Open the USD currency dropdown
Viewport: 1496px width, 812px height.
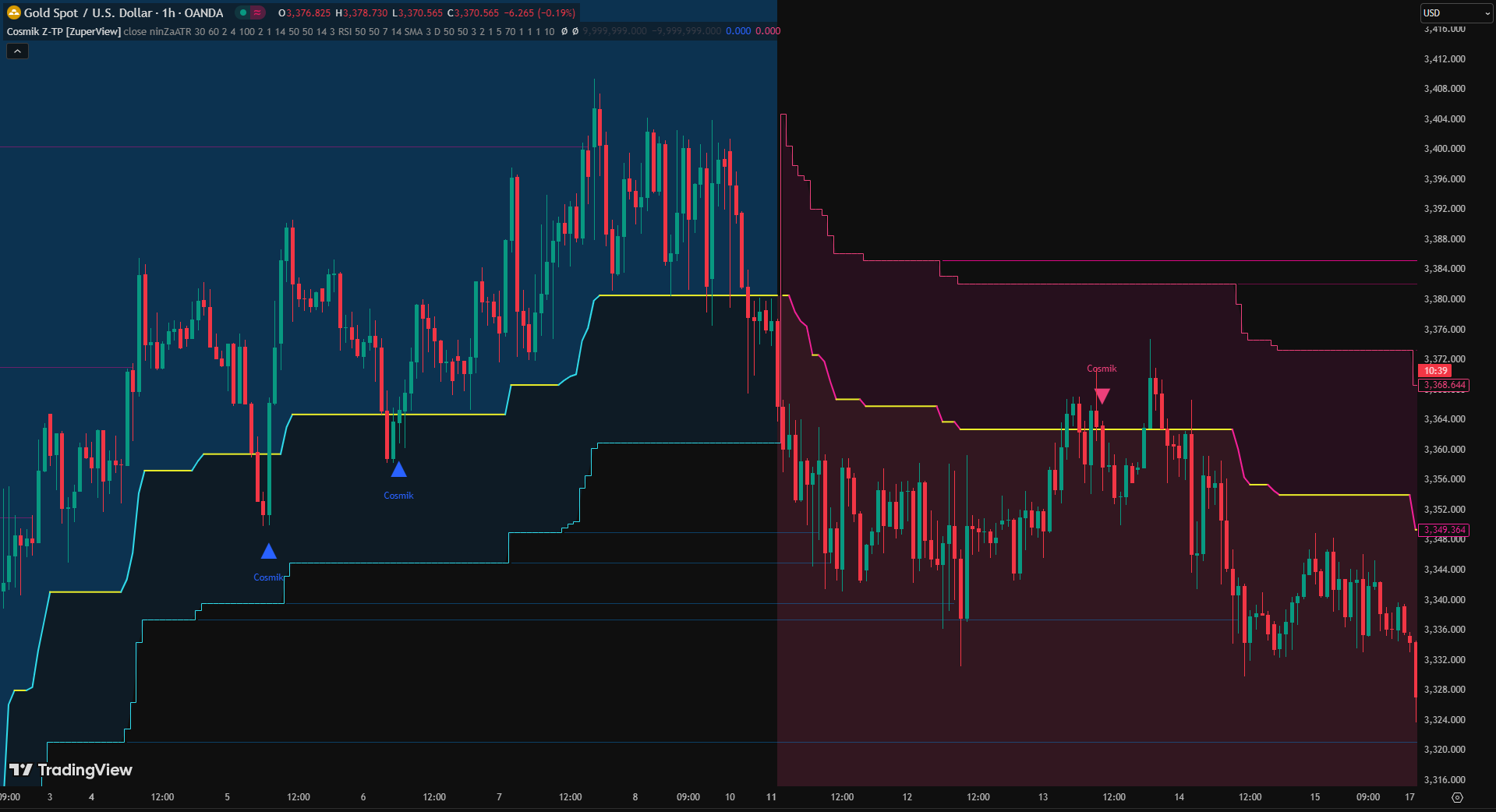click(1455, 13)
